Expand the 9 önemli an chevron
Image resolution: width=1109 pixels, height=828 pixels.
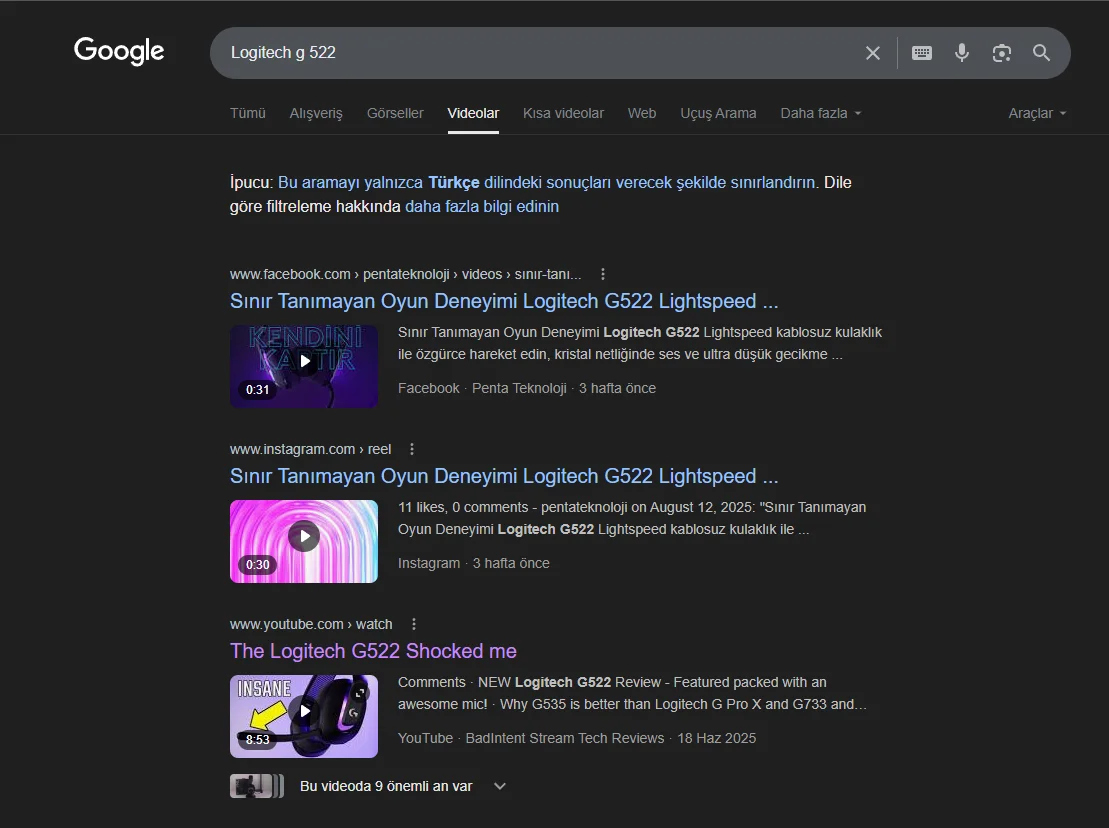click(x=499, y=786)
